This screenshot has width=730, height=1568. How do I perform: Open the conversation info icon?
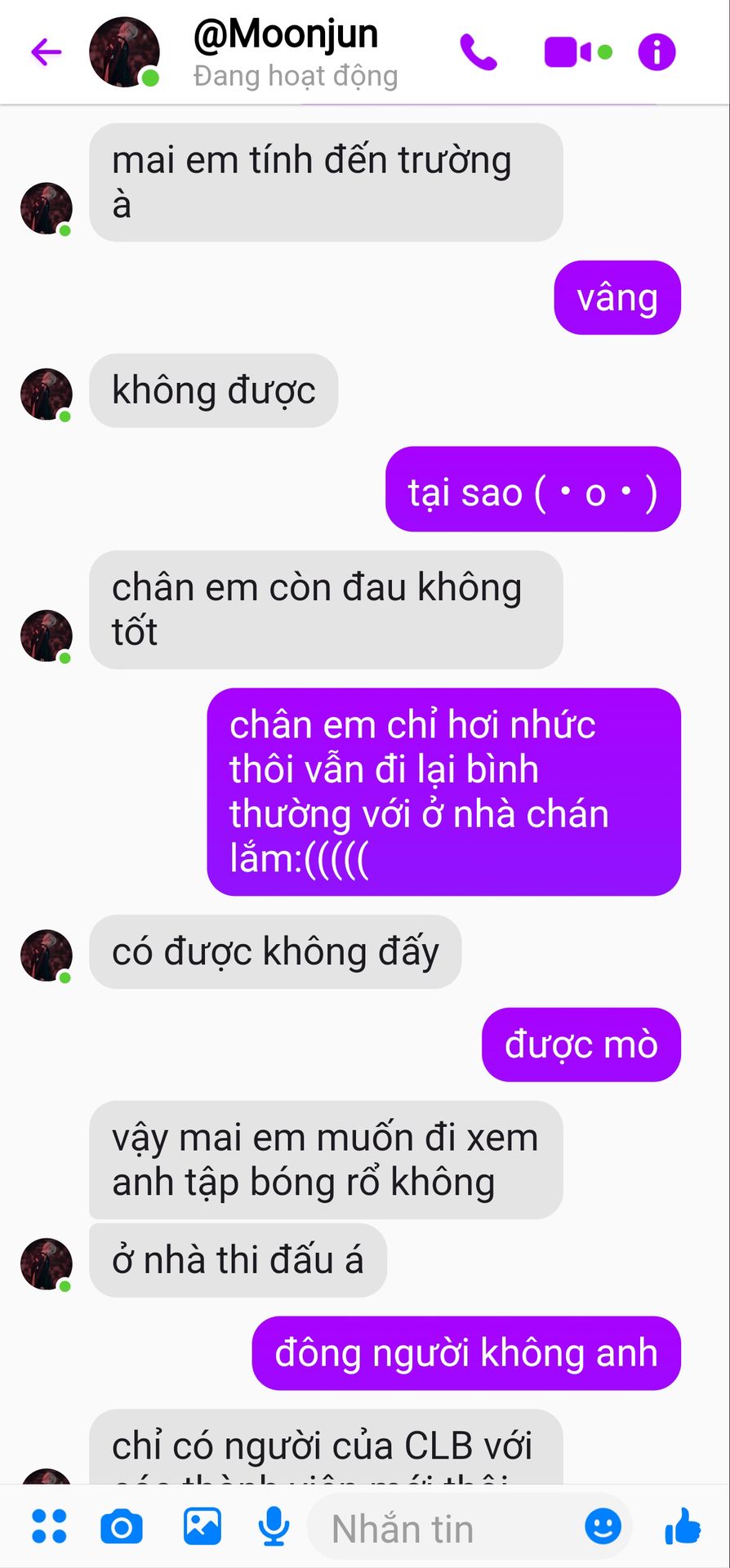(x=657, y=52)
